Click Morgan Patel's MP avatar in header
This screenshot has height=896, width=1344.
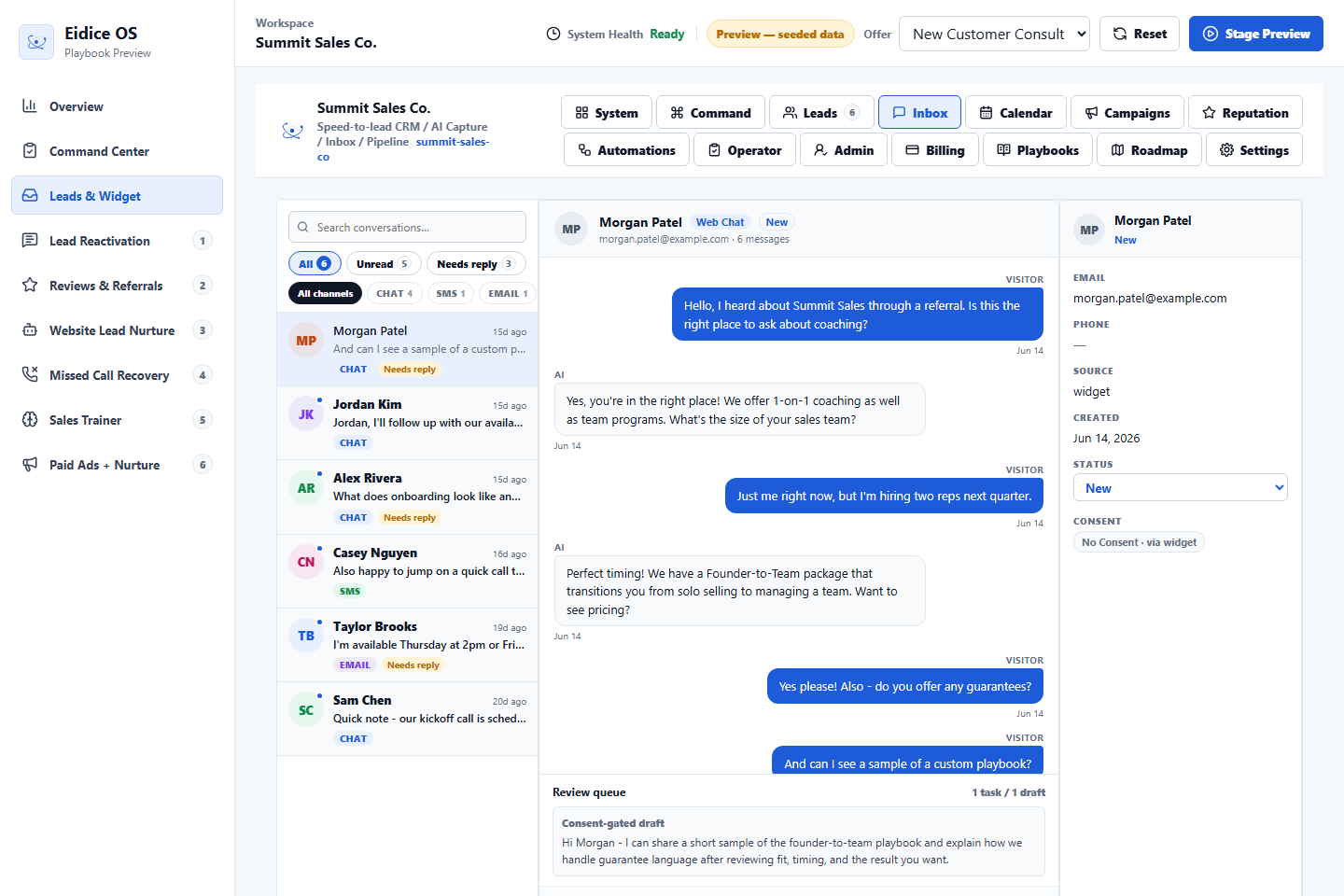[x=571, y=230]
